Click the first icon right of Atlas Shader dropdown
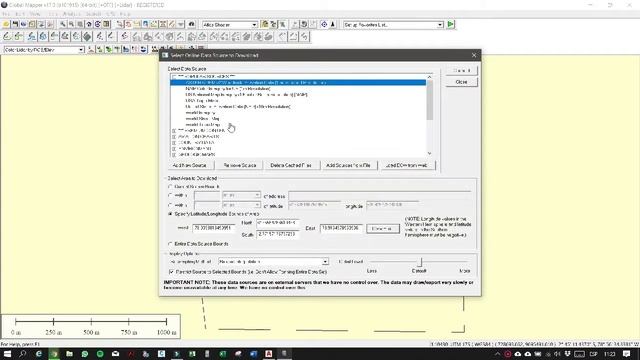The height and width of the screenshot is (360, 640). pos(265,24)
